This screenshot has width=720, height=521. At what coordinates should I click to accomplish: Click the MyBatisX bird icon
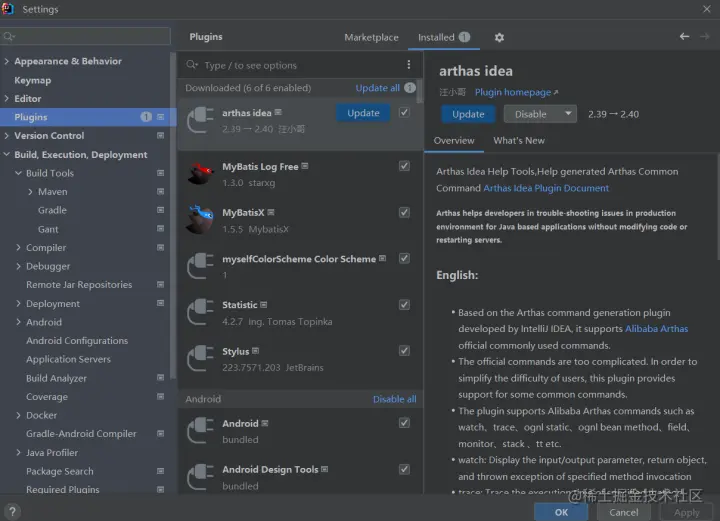click(x=200, y=219)
